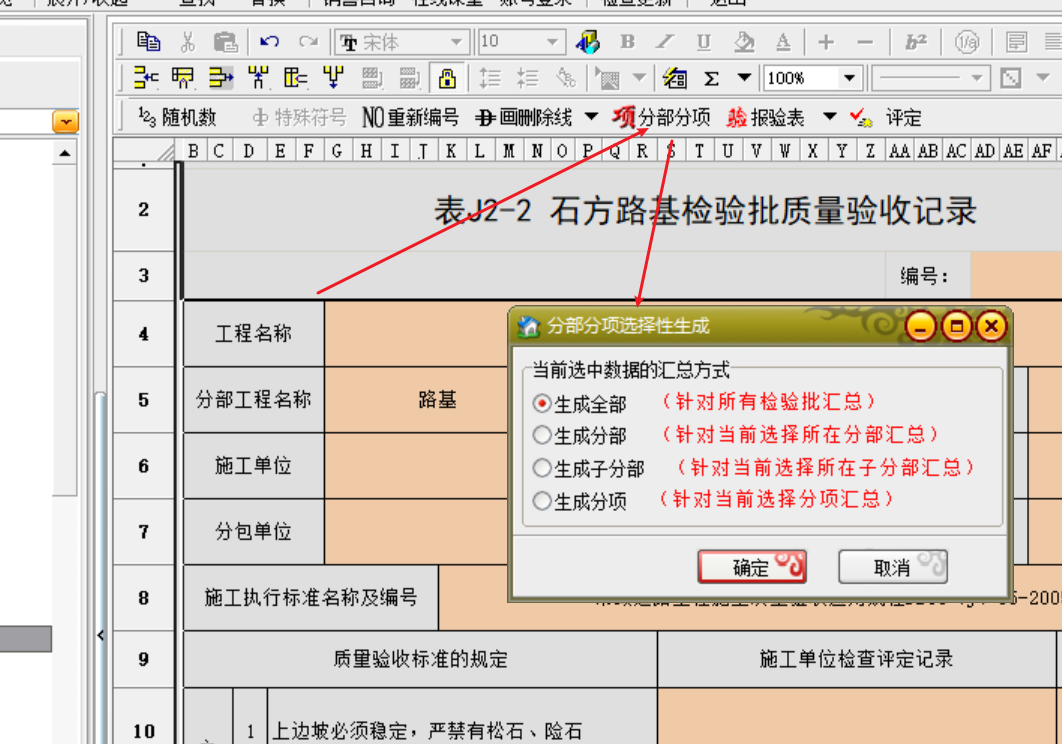The width and height of the screenshot is (1062, 744).
Task: Click the 重新编号 toolbar button
Action: point(410,118)
